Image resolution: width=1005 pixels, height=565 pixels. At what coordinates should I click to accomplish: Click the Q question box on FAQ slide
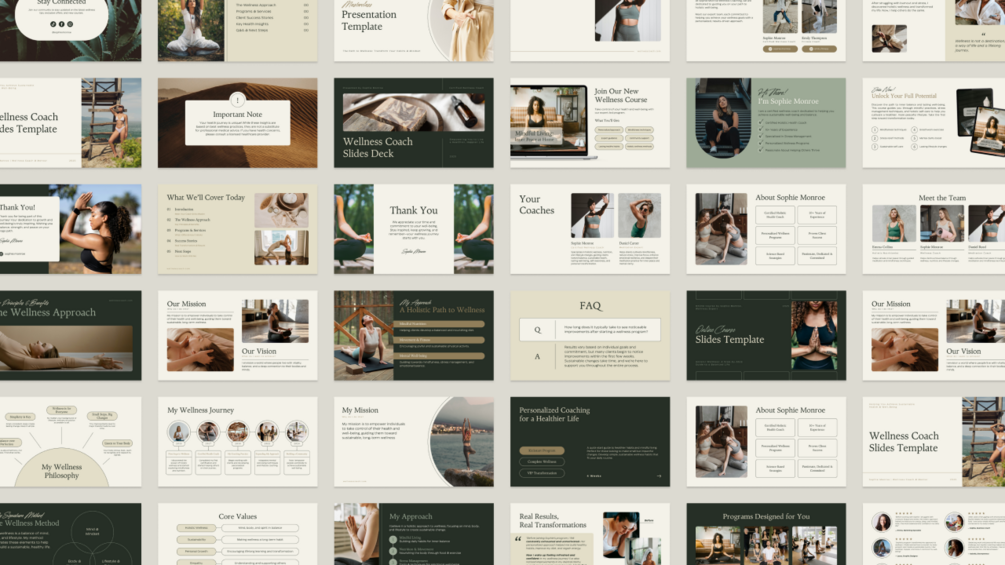point(590,330)
